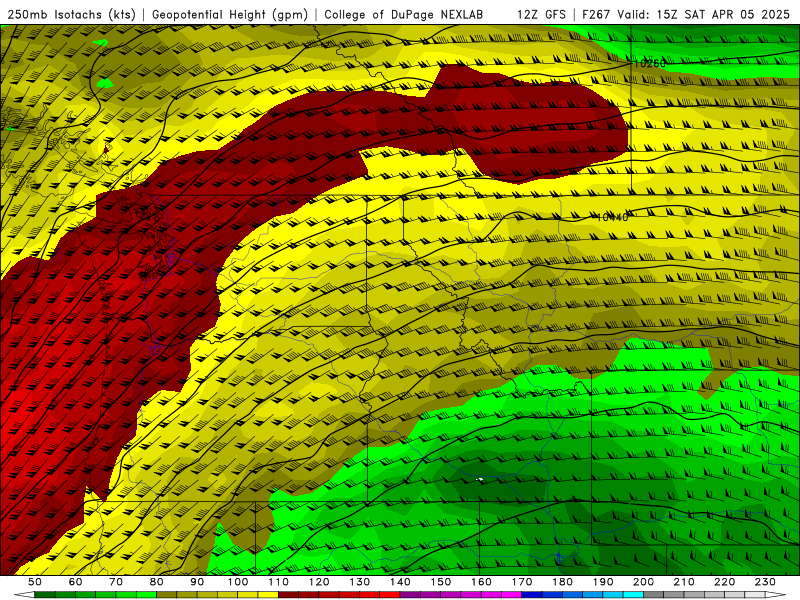
Task: Click the 50 value on the color scale
Action: pos(35,582)
